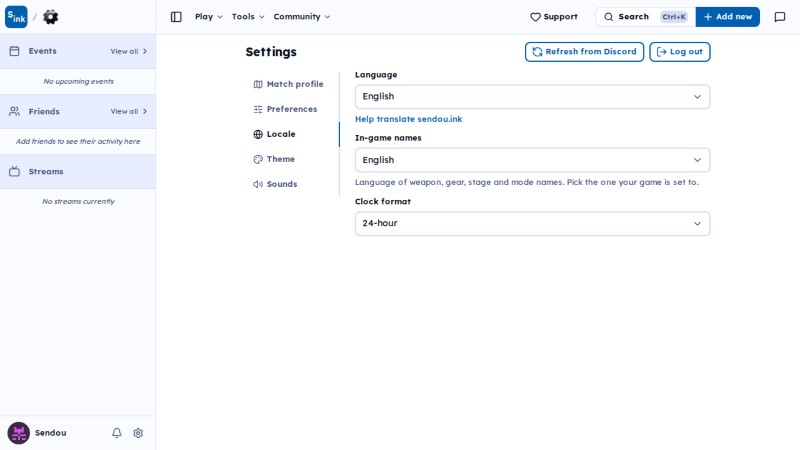Click the Events calendar icon

coord(14,51)
